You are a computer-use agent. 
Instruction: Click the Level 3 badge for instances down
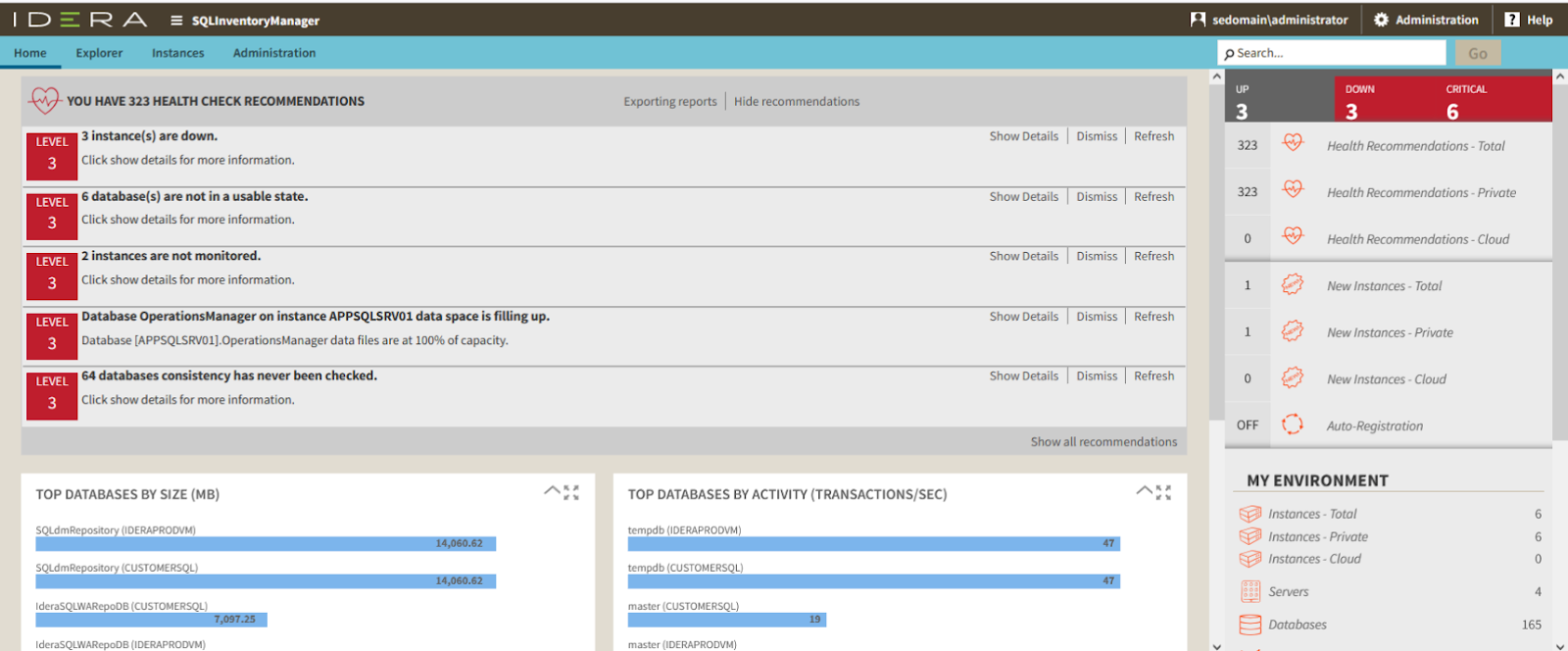point(52,156)
